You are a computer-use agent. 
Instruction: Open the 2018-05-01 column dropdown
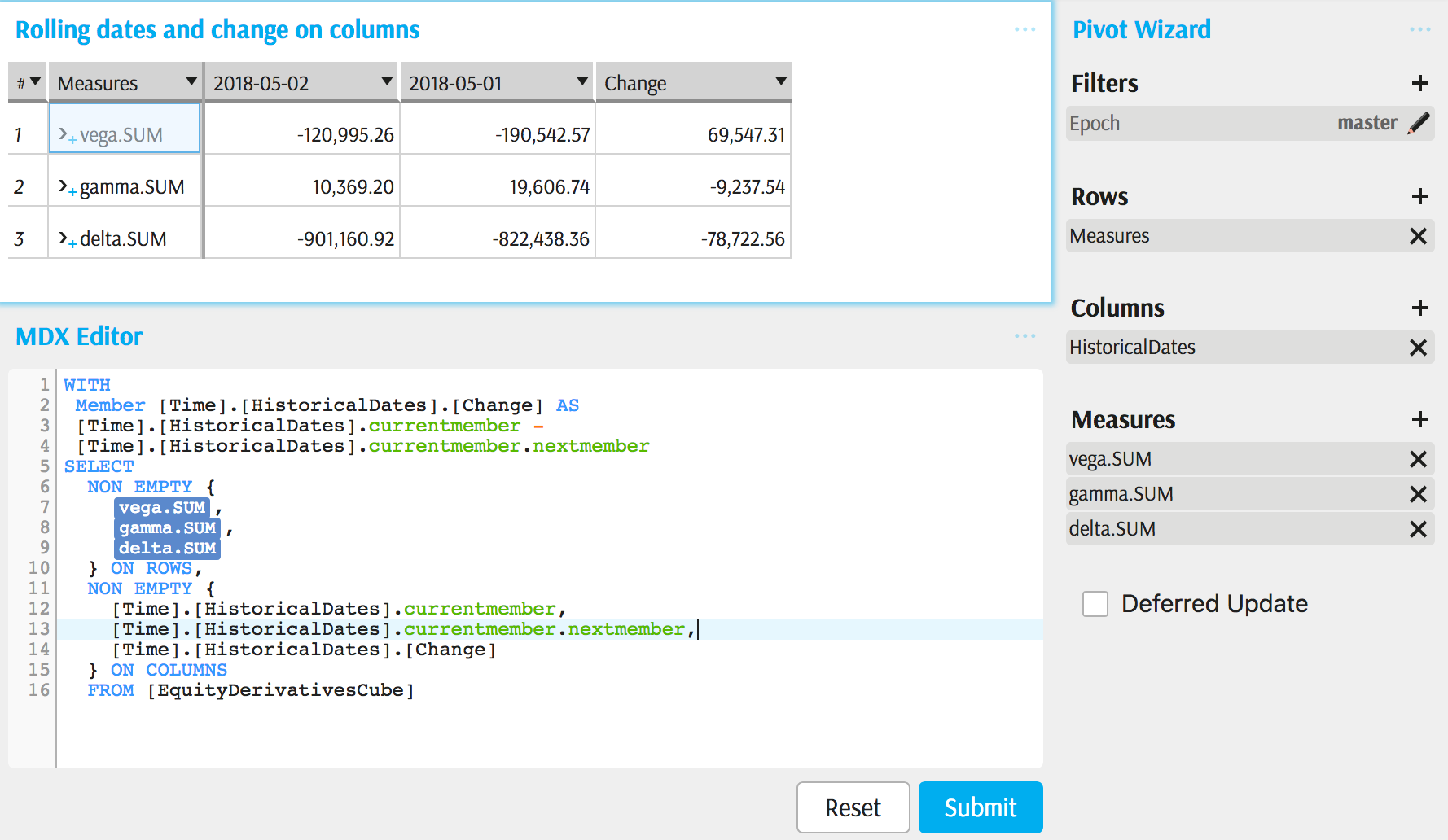[582, 81]
